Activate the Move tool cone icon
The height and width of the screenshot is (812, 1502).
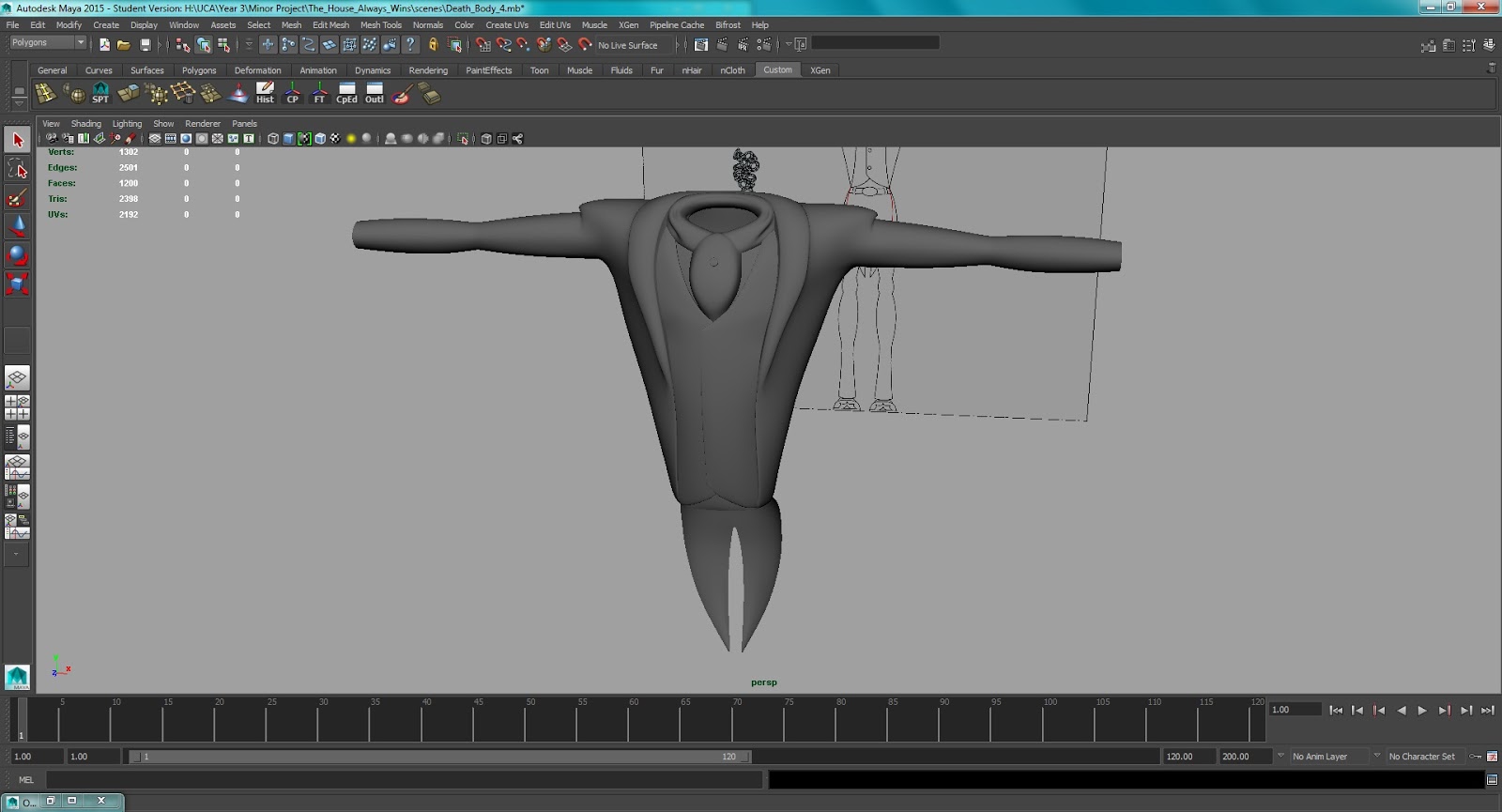17,226
